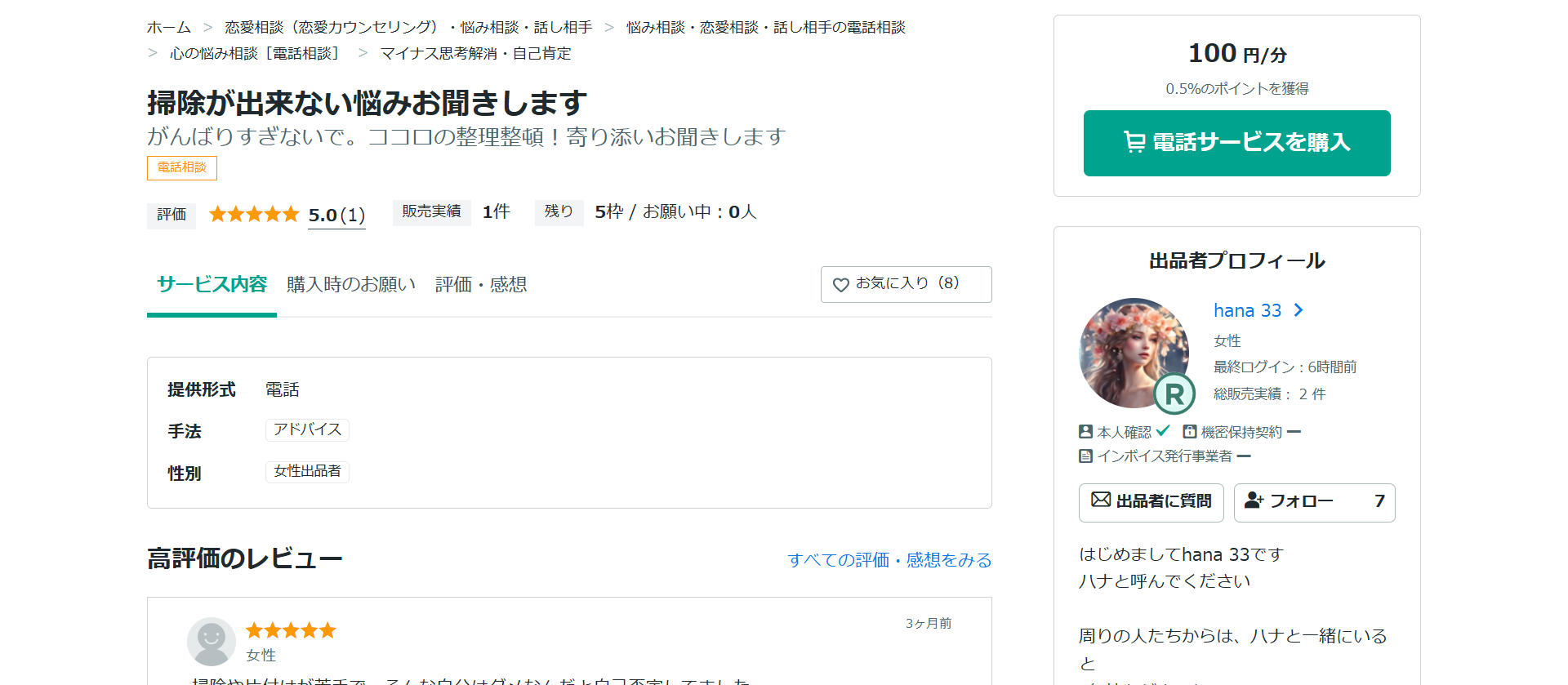The width and height of the screenshot is (1568, 685).
Task: Click the 機密保持契約 lock icon
Action: (1190, 432)
